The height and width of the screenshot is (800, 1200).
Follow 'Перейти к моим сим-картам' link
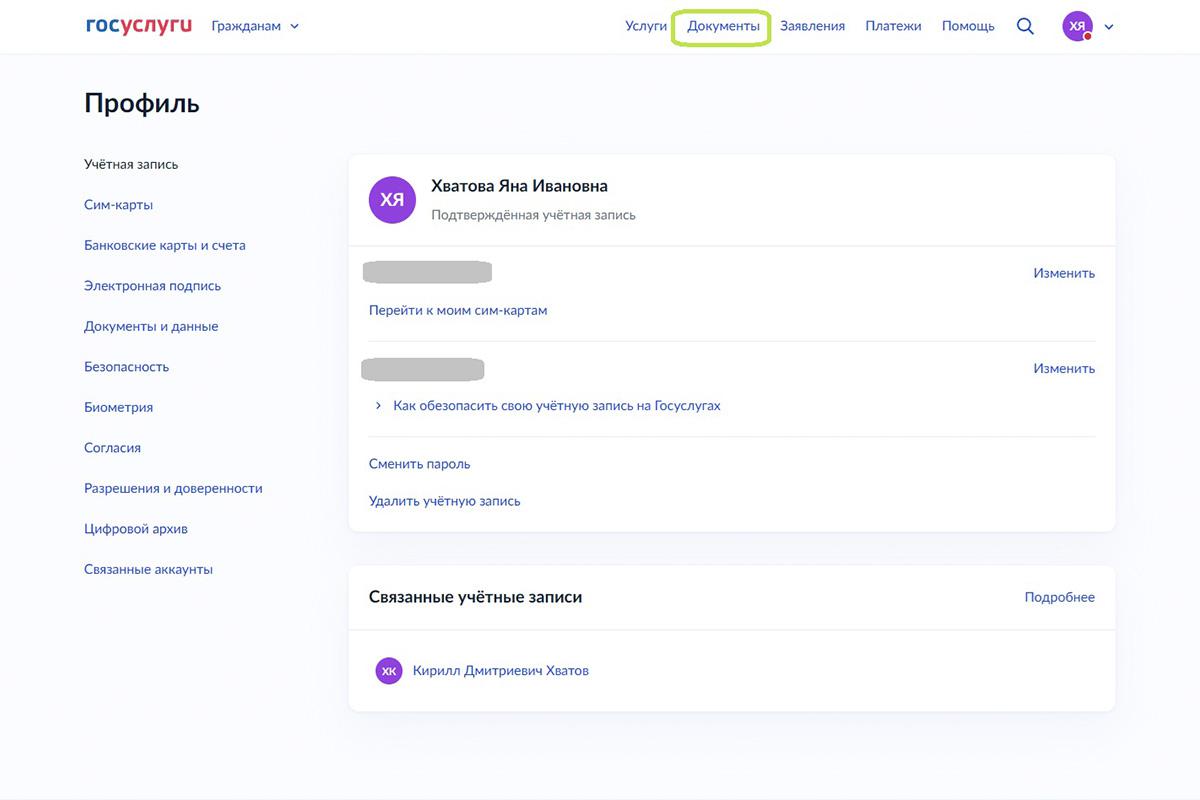458,310
